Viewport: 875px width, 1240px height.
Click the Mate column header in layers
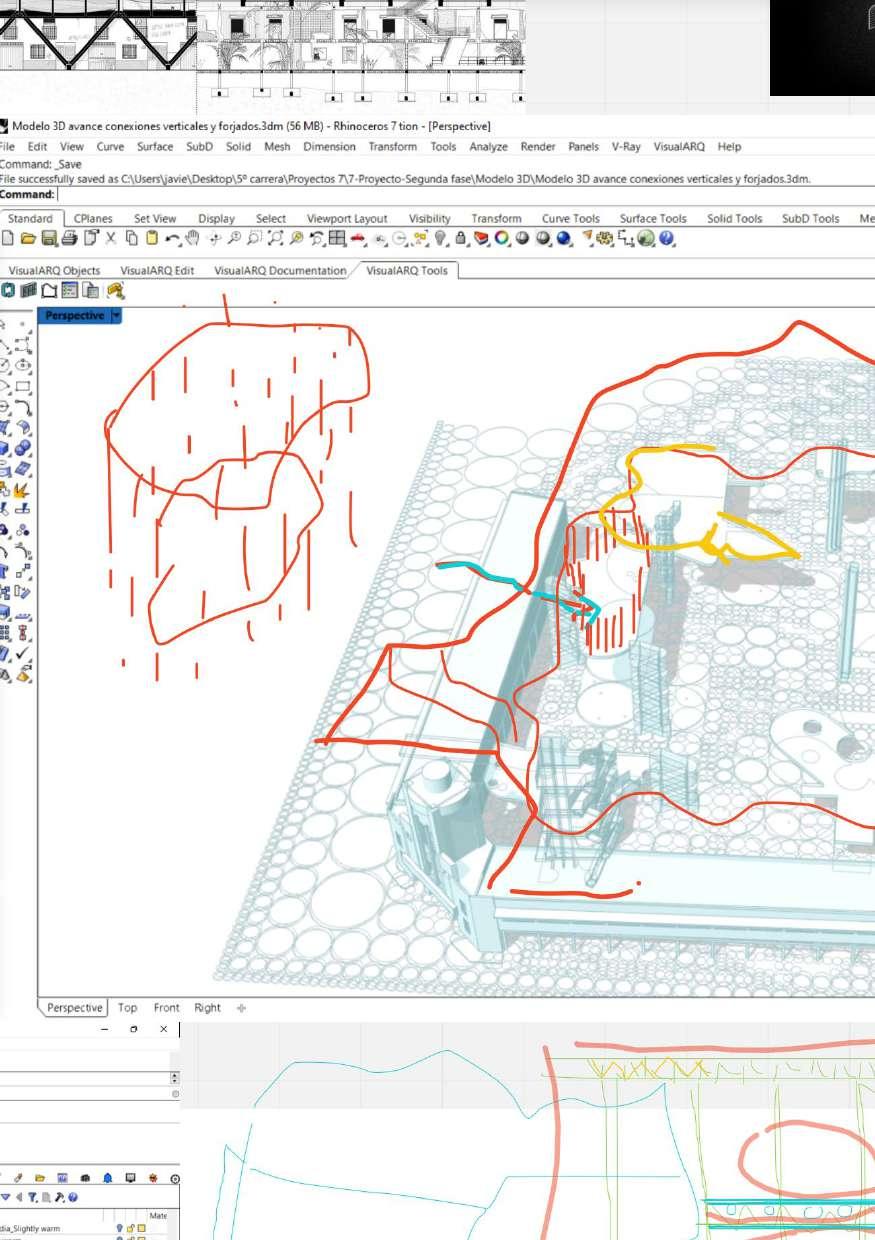[x=158, y=1216]
